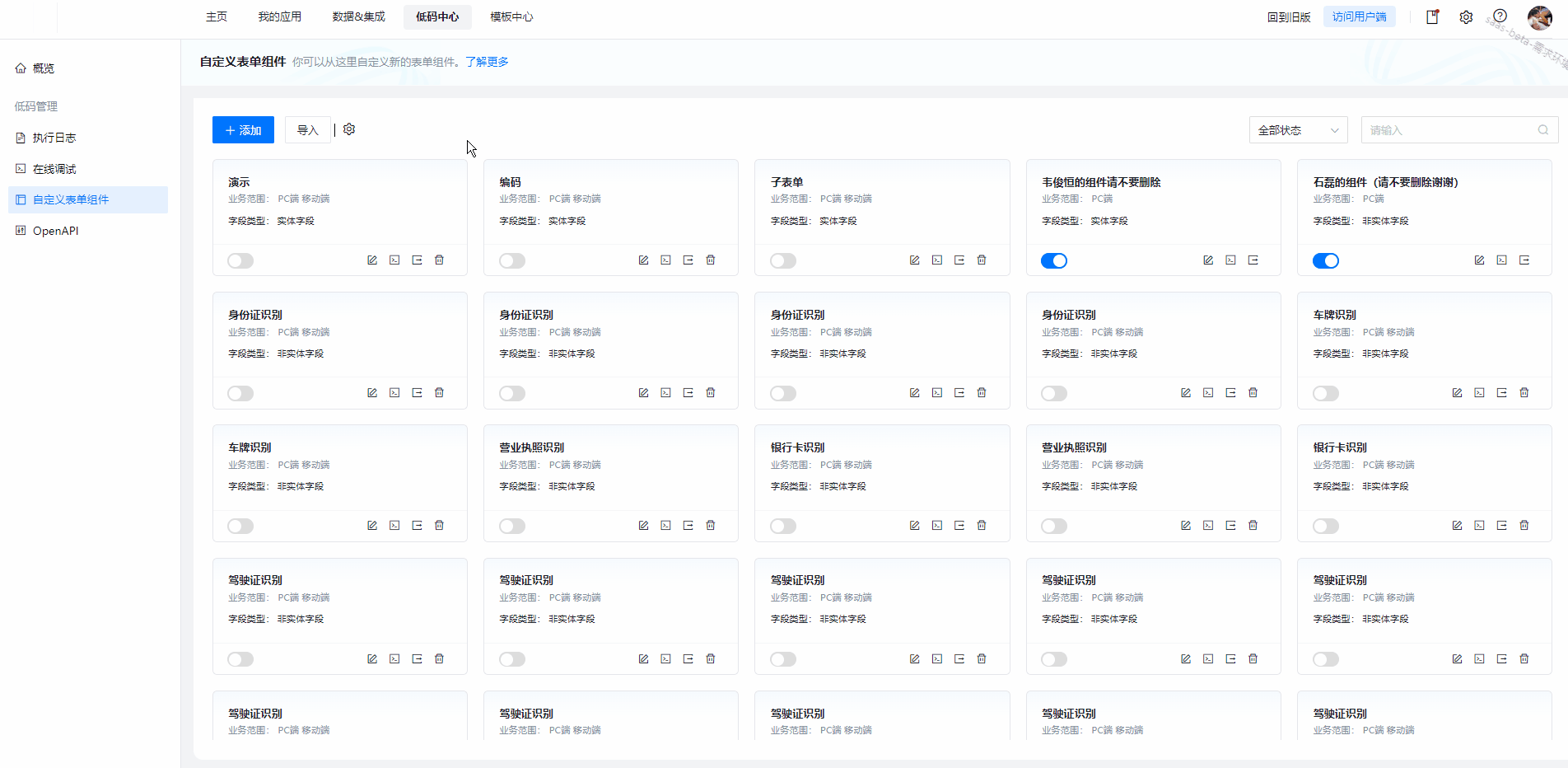This screenshot has width=1568, height=768.
Task: Turn off the 石磊的组件 toggle
Action: [1325, 261]
